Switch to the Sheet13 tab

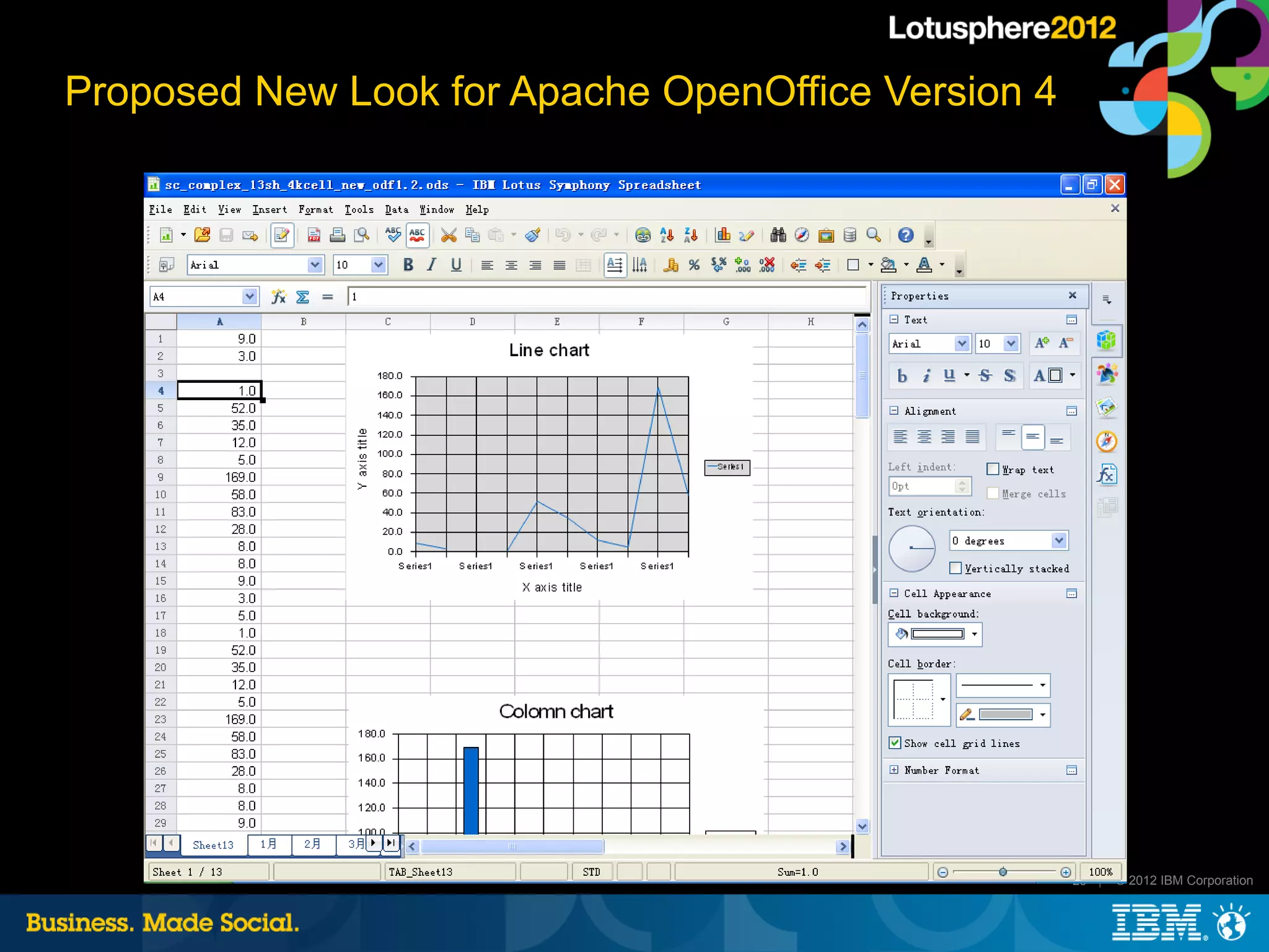[213, 845]
